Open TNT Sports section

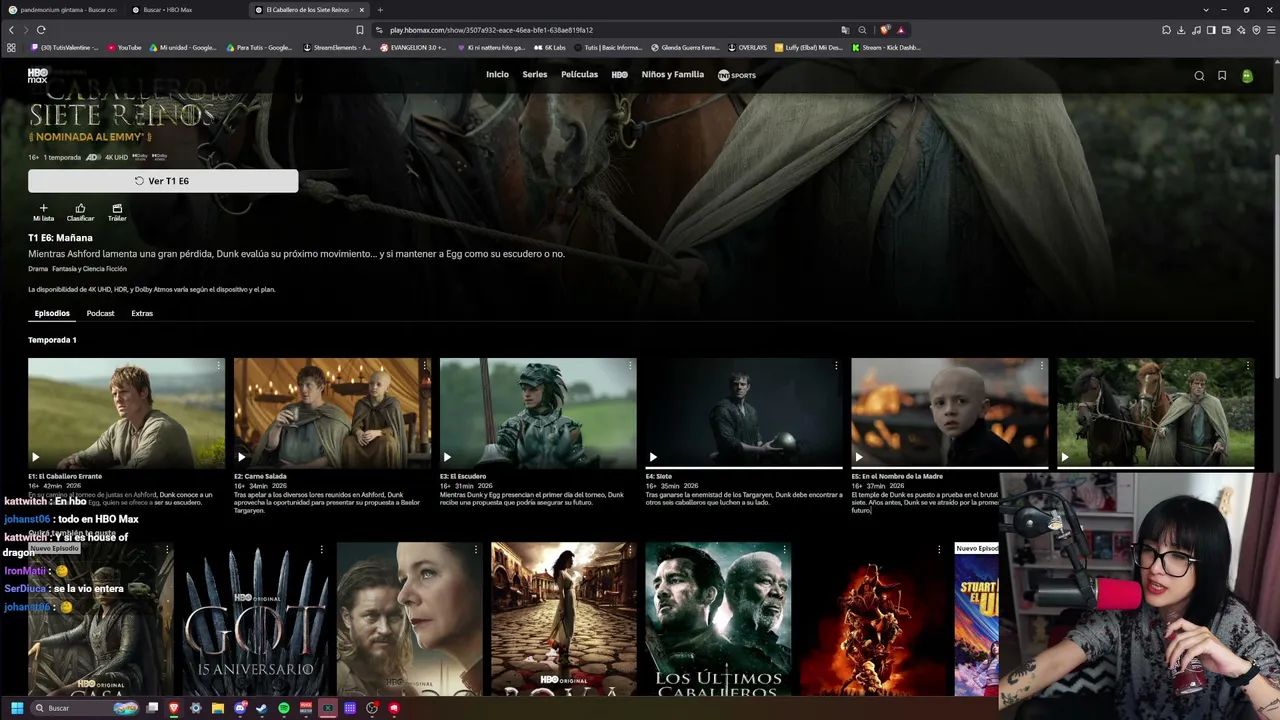tap(737, 76)
